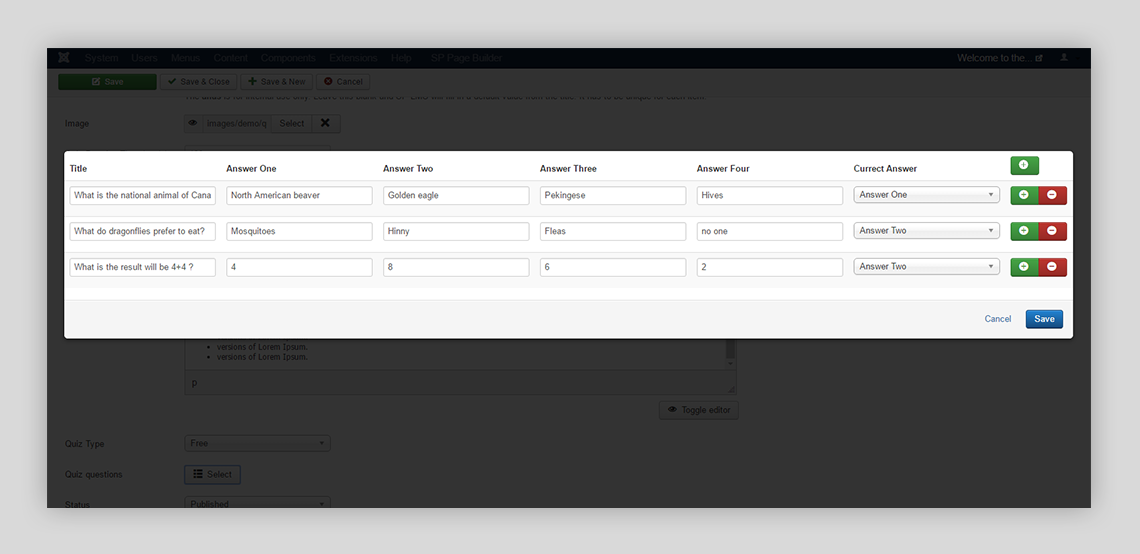Viewport: 1140px width, 554px height.
Task: Toggle the editor below the text area
Action: click(698, 410)
